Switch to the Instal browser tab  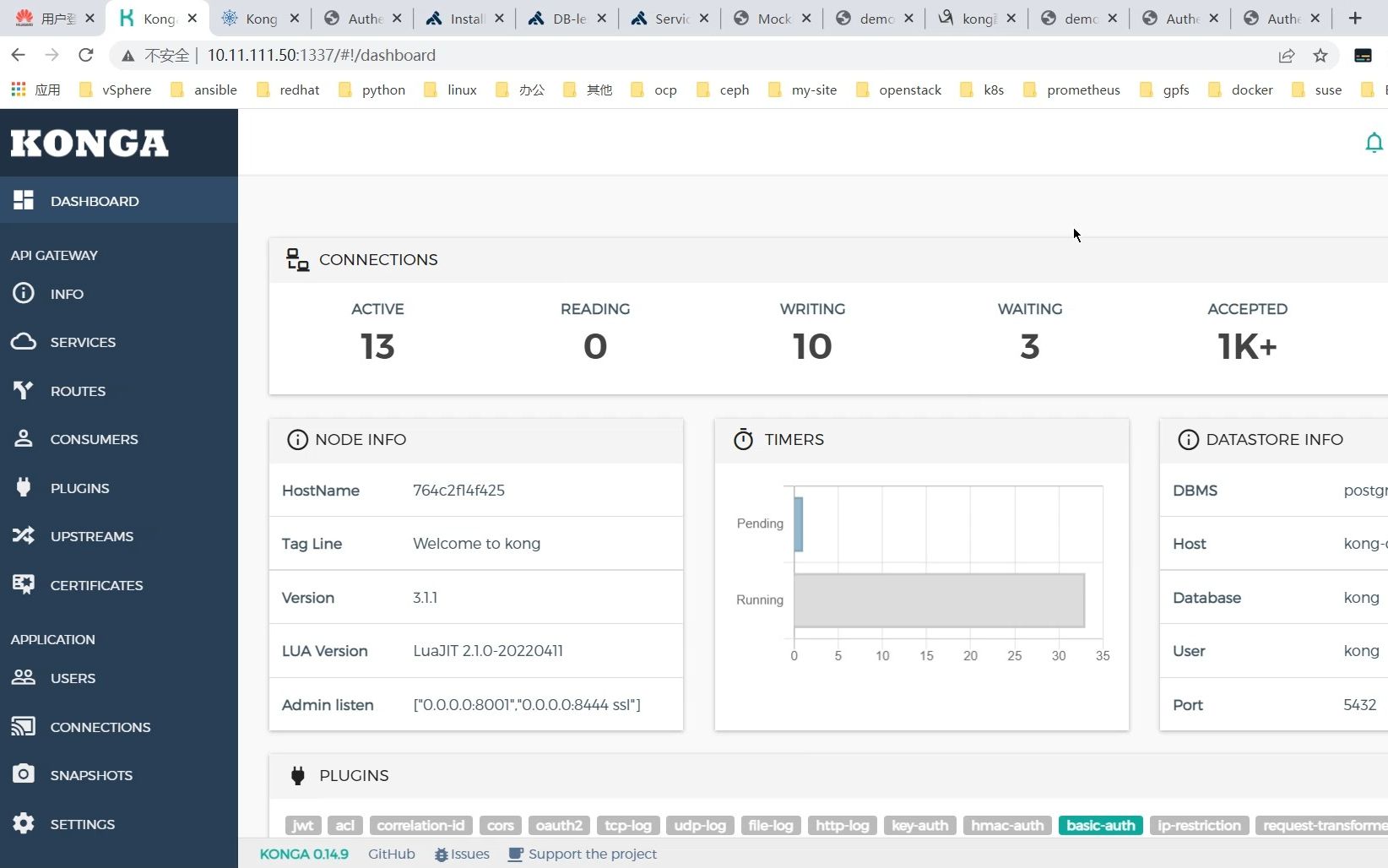pyautogui.click(x=466, y=19)
